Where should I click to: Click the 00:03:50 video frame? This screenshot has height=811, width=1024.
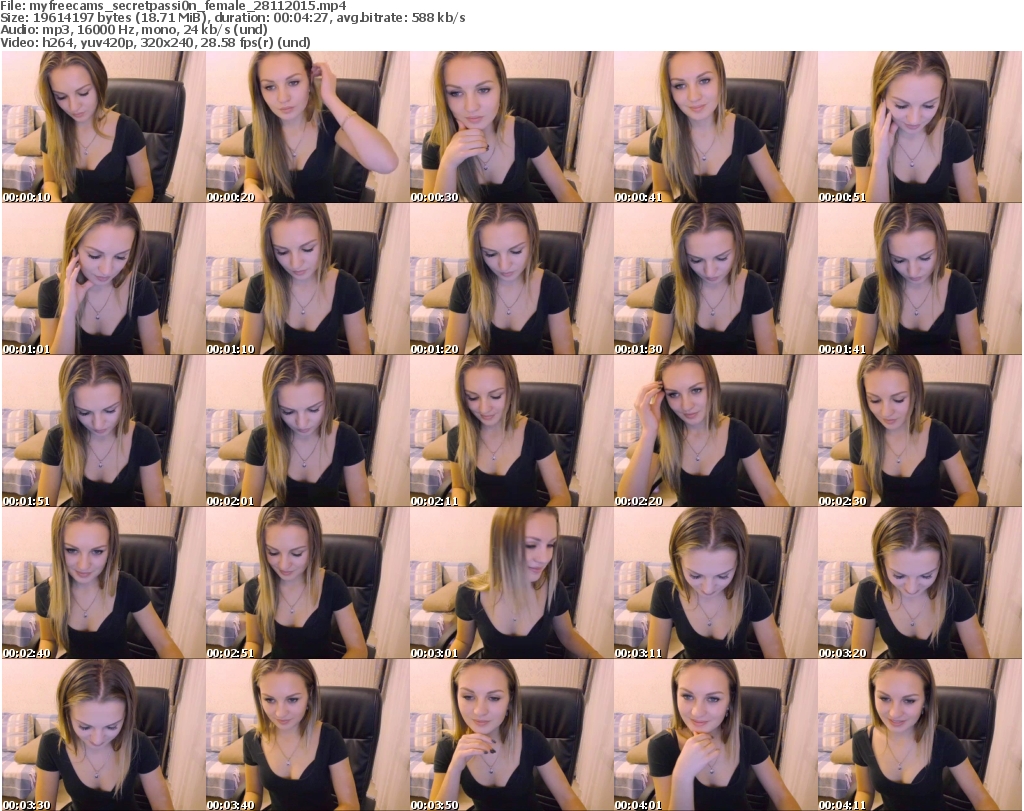(511, 735)
